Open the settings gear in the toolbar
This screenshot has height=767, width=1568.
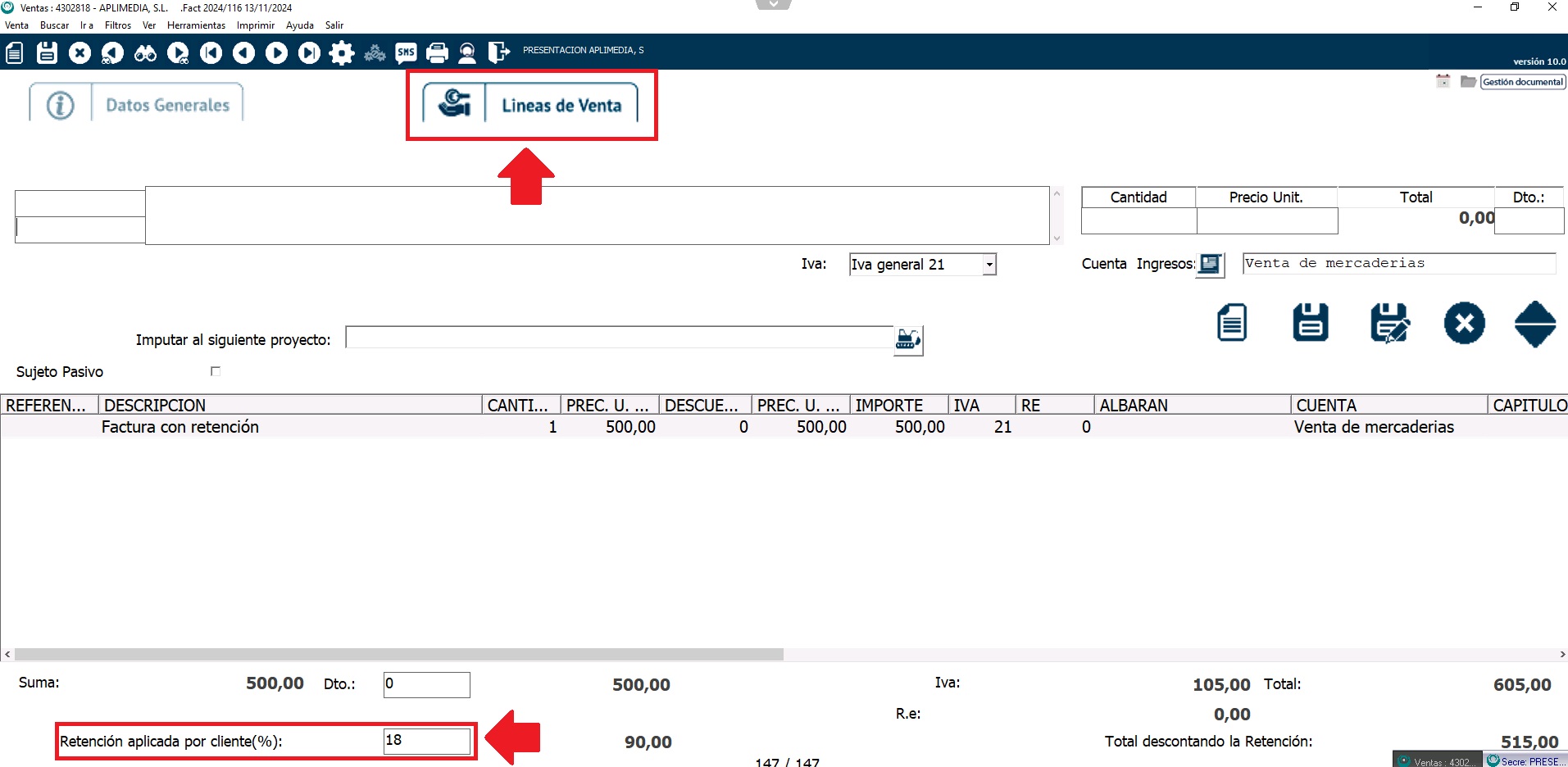(341, 53)
